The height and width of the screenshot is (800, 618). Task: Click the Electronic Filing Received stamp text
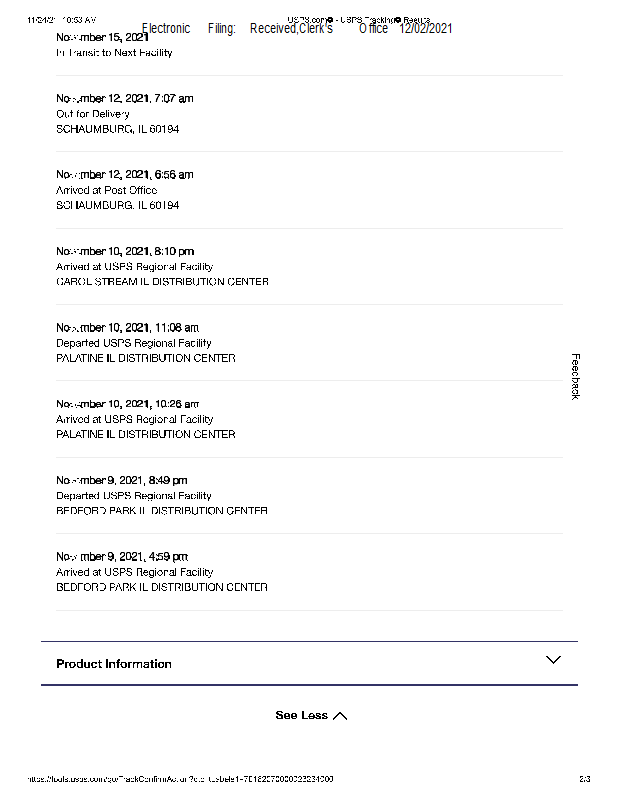[x=297, y=29]
